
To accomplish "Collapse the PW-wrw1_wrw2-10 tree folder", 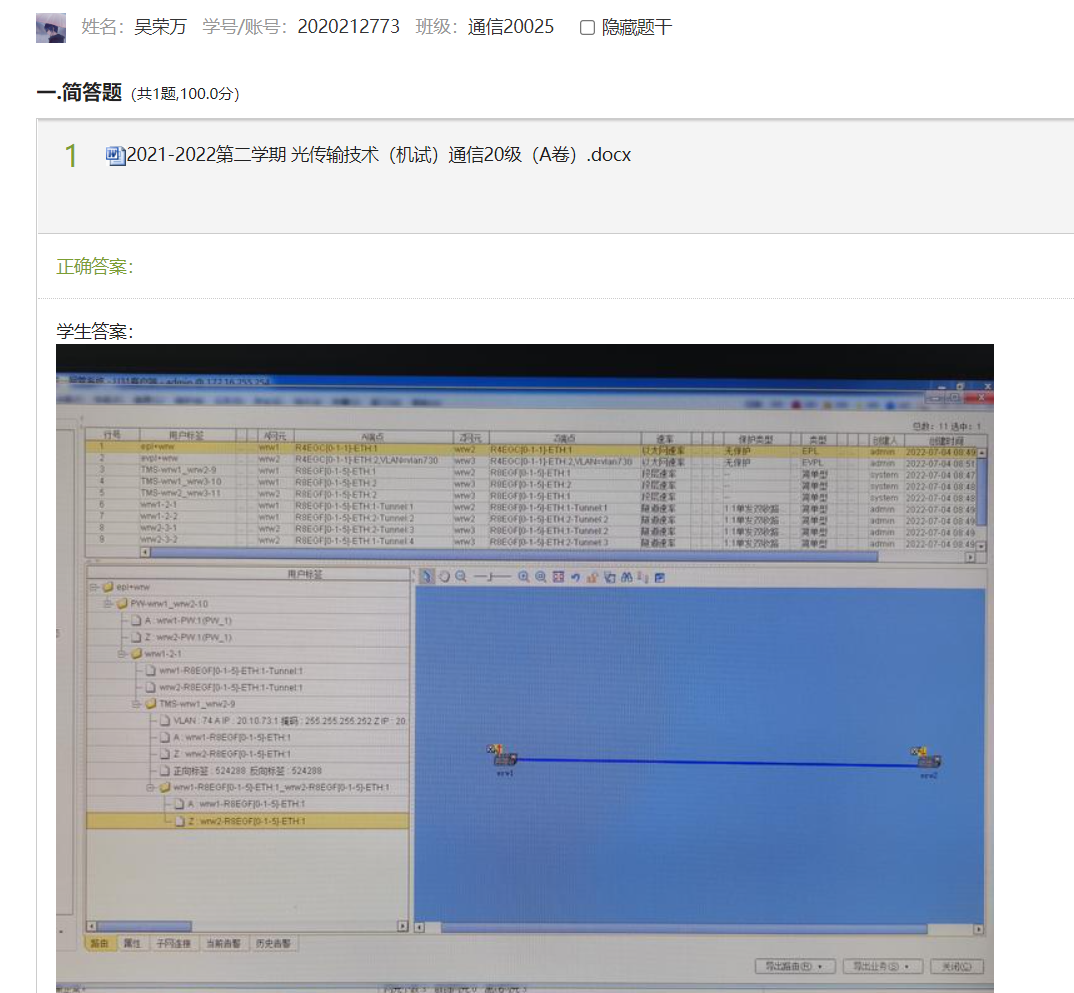I will coord(109,604).
